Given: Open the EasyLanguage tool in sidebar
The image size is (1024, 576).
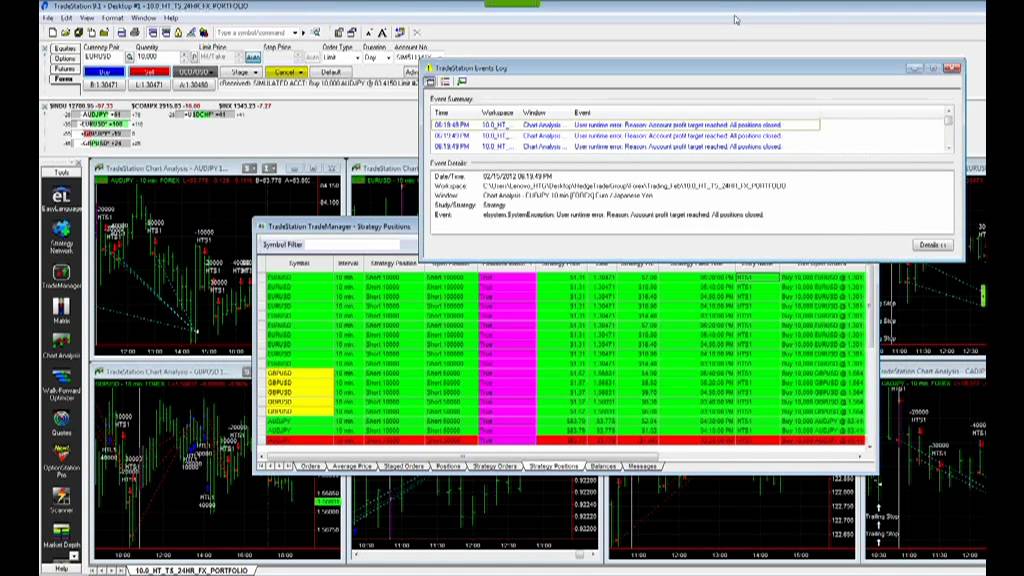Looking at the screenshot, I should [61, 199].
